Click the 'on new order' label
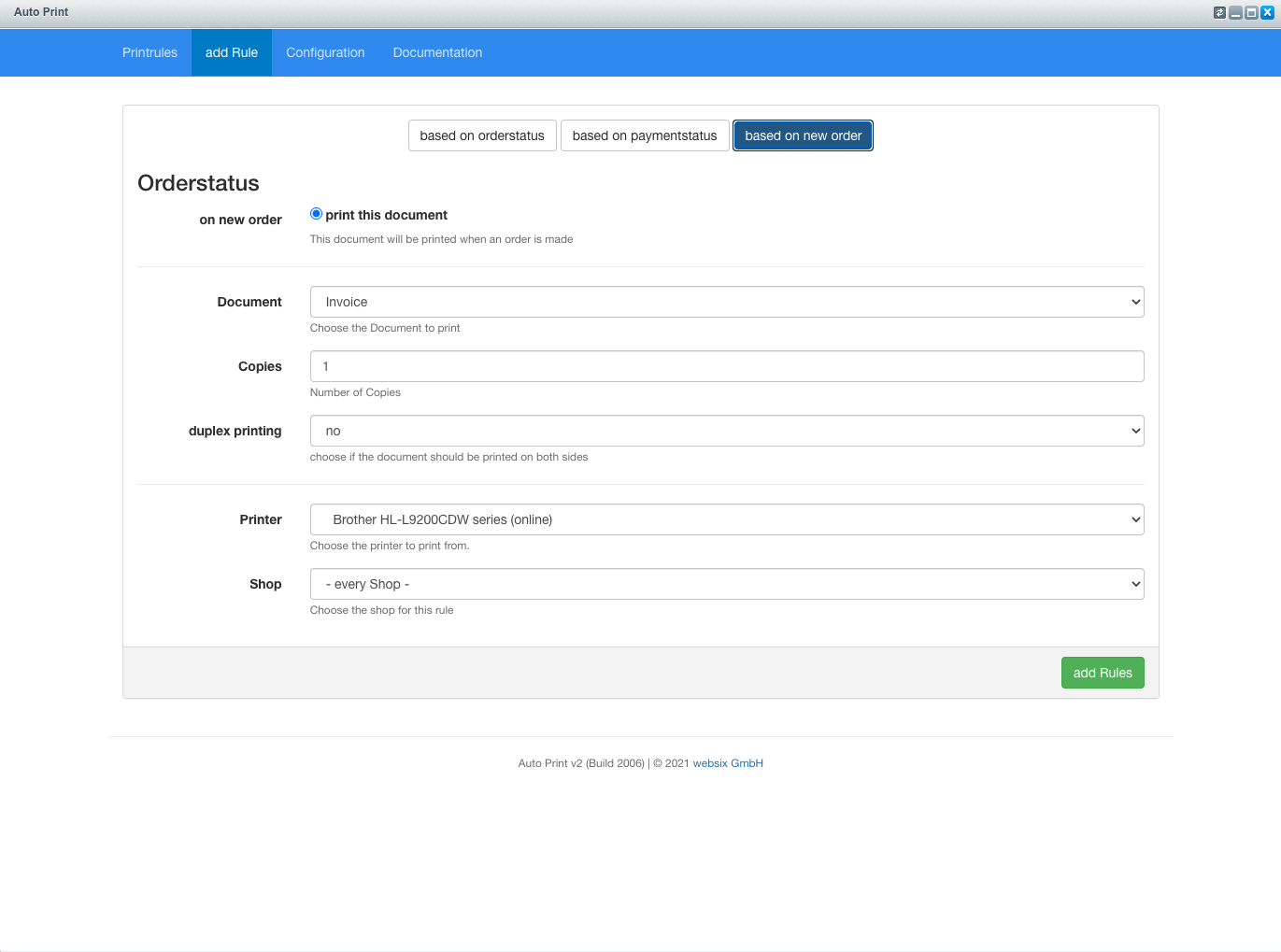 click(x=240, y=220)
